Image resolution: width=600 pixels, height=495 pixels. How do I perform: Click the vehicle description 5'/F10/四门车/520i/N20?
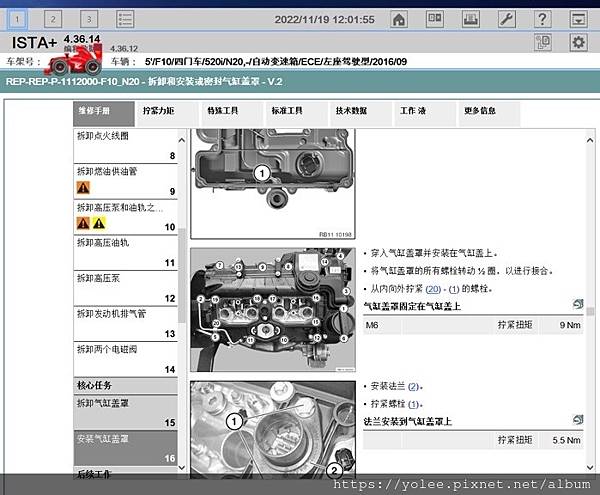coord(276,62)
